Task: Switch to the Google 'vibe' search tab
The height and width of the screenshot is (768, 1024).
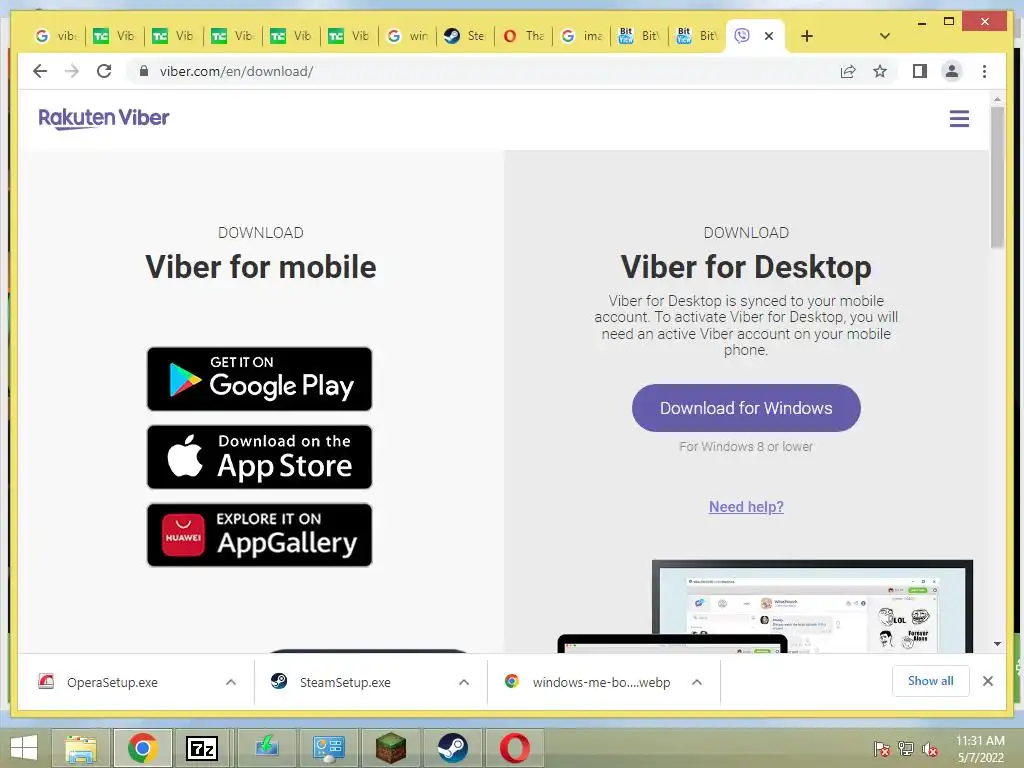Action: [x=56, y=36]
